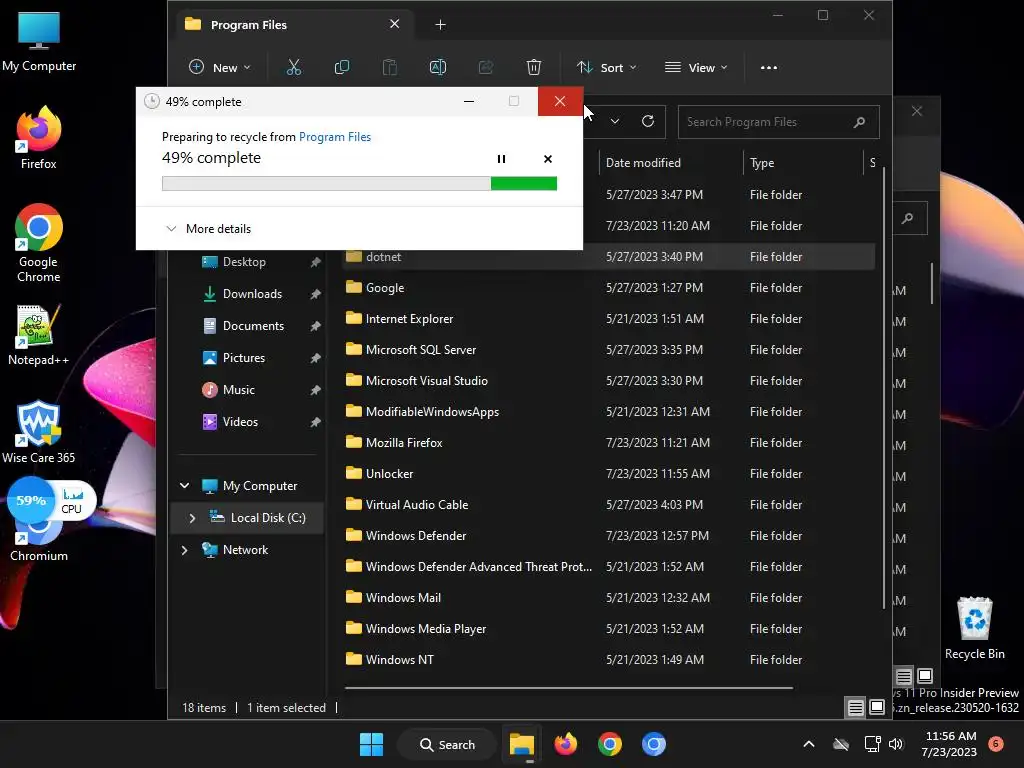Expand More details in progress dialog
1024x768 pixels.
(209, 229)
